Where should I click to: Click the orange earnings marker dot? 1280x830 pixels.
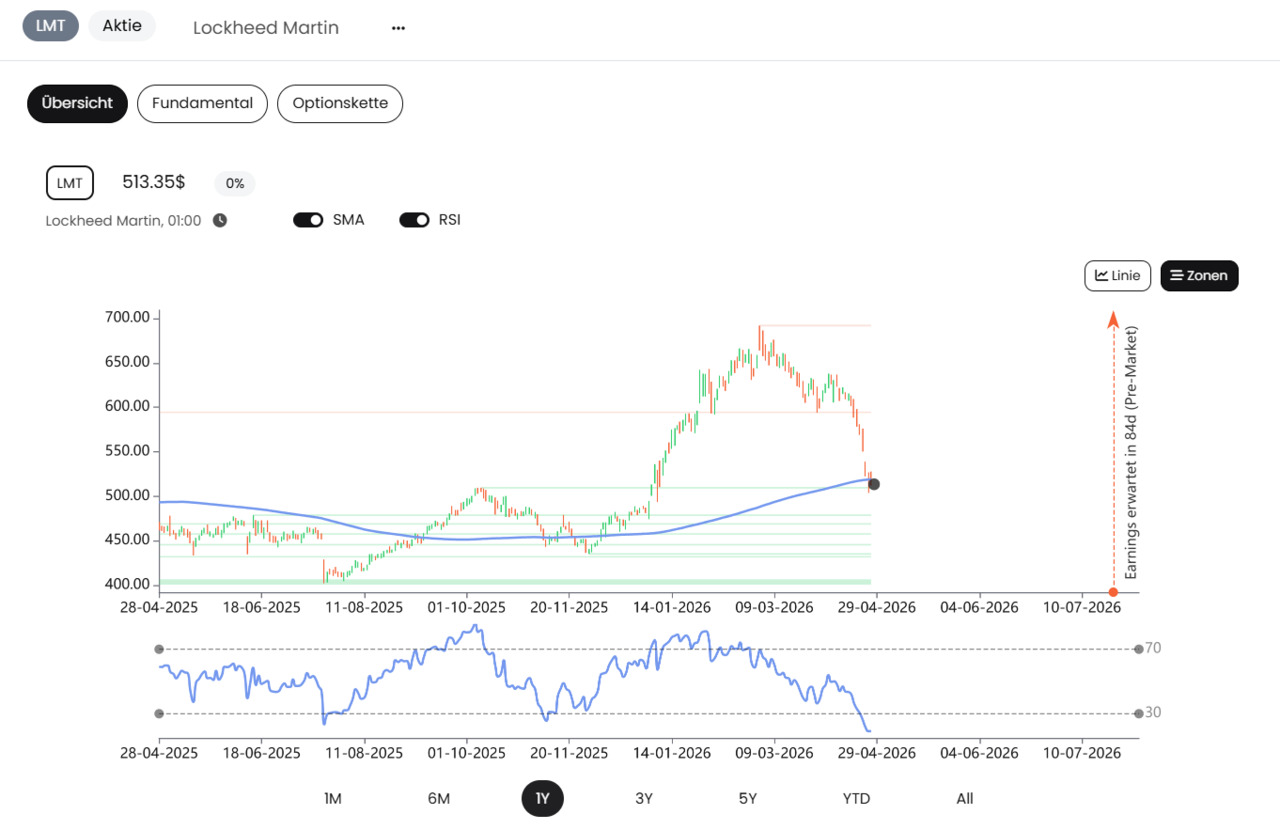(1113, 592)
